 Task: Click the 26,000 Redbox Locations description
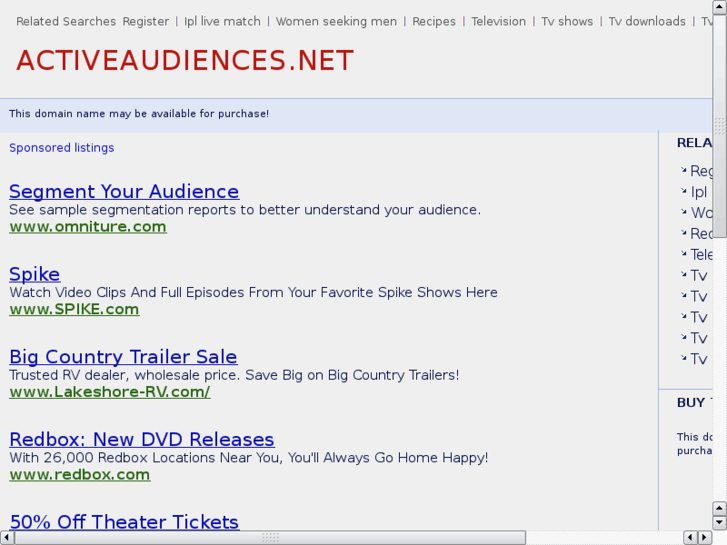coord(249,457)
